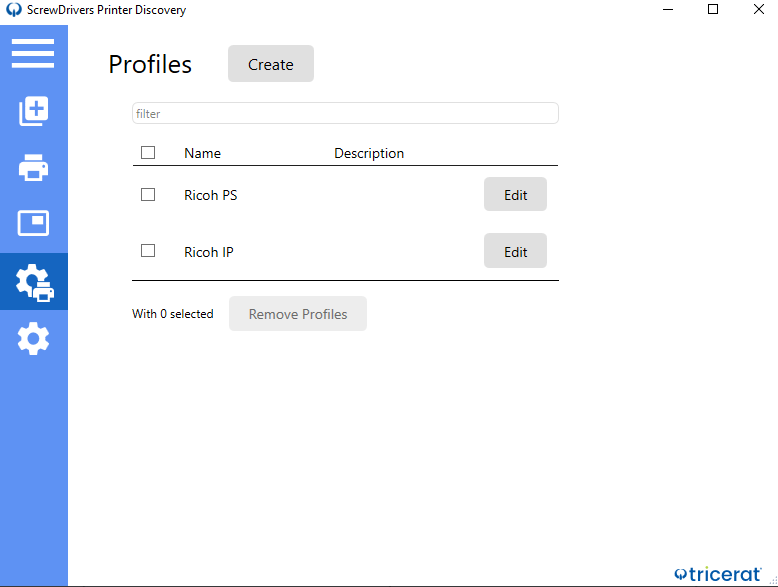This screenshot has height=587, width=778.
Task: Select the Ricoh IP profile name
Action: click(208, 252)
